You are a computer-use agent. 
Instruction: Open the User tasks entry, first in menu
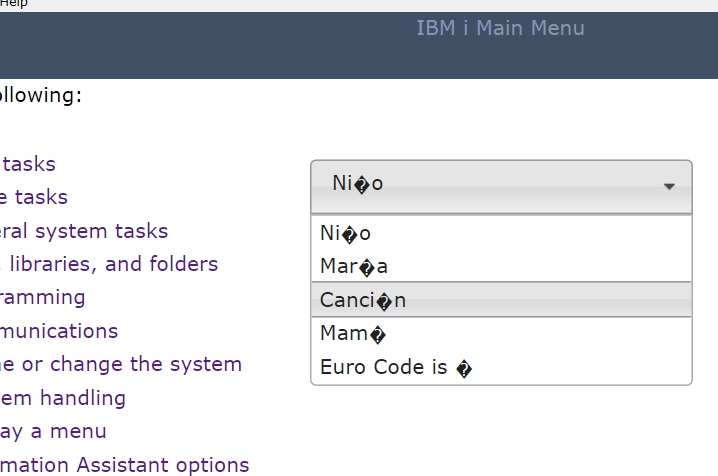[x=28, y=164]
